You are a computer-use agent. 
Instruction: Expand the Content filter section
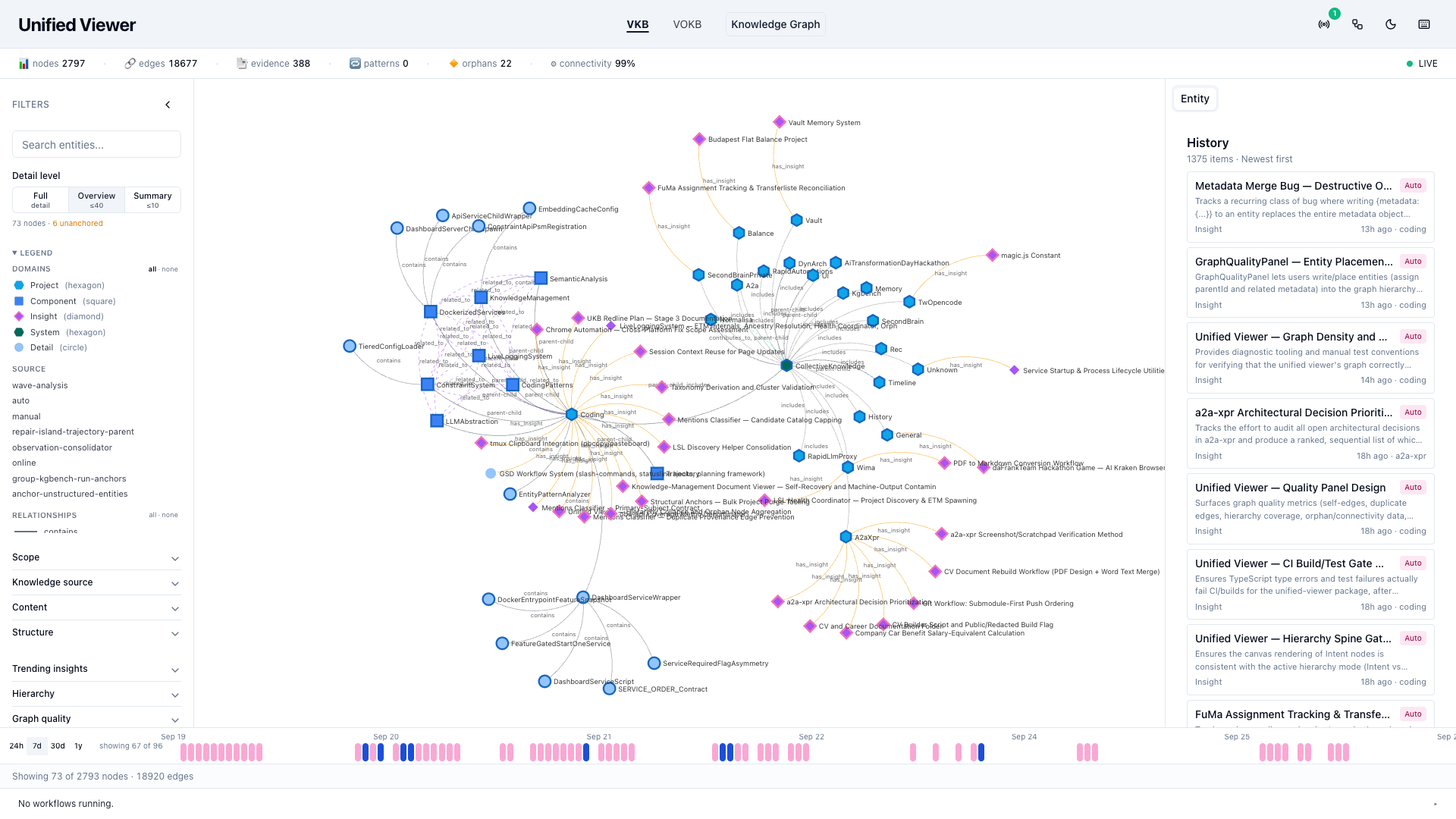point(96,607)
